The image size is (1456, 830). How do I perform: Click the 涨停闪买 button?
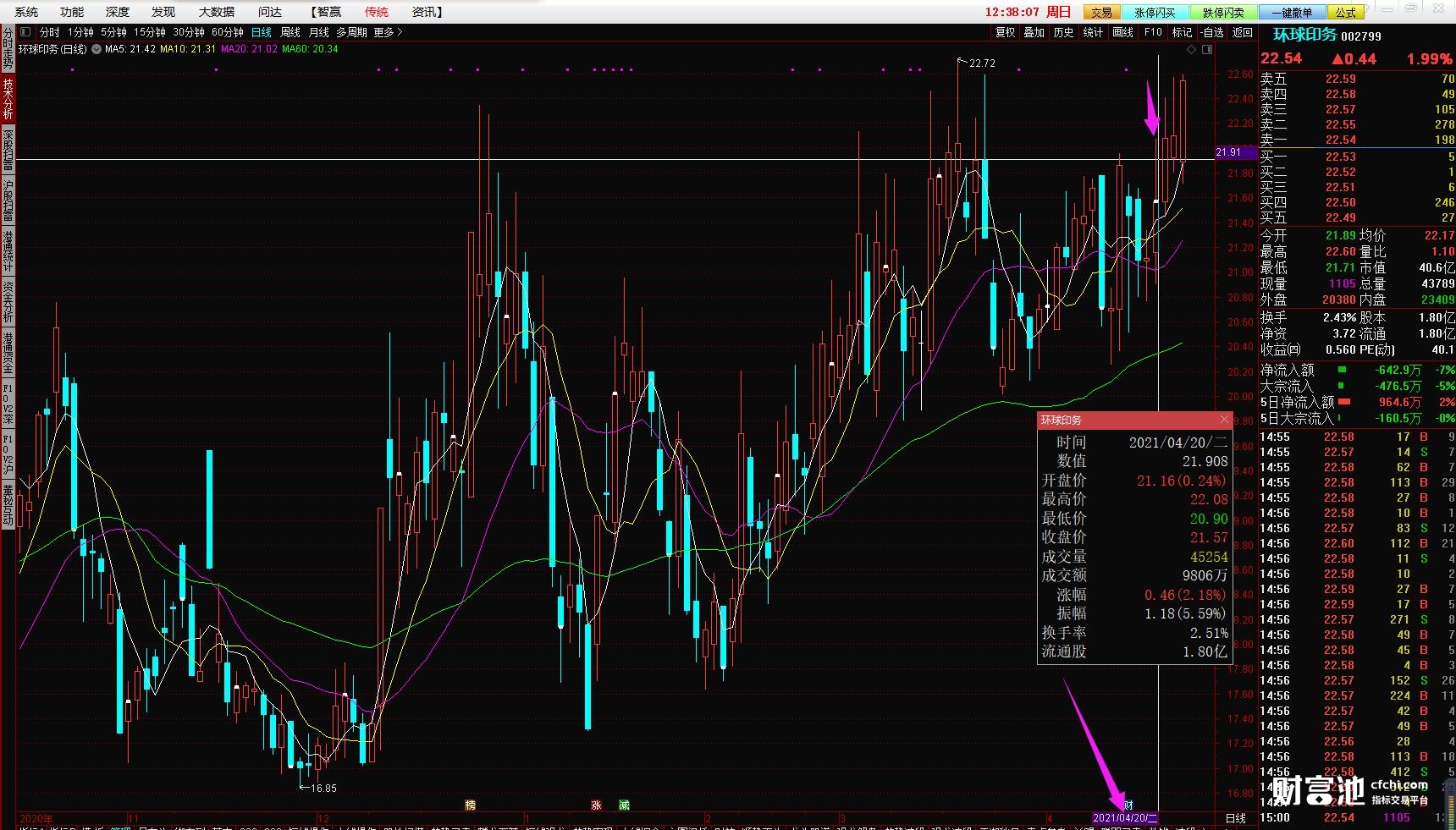coord(1155,12)
